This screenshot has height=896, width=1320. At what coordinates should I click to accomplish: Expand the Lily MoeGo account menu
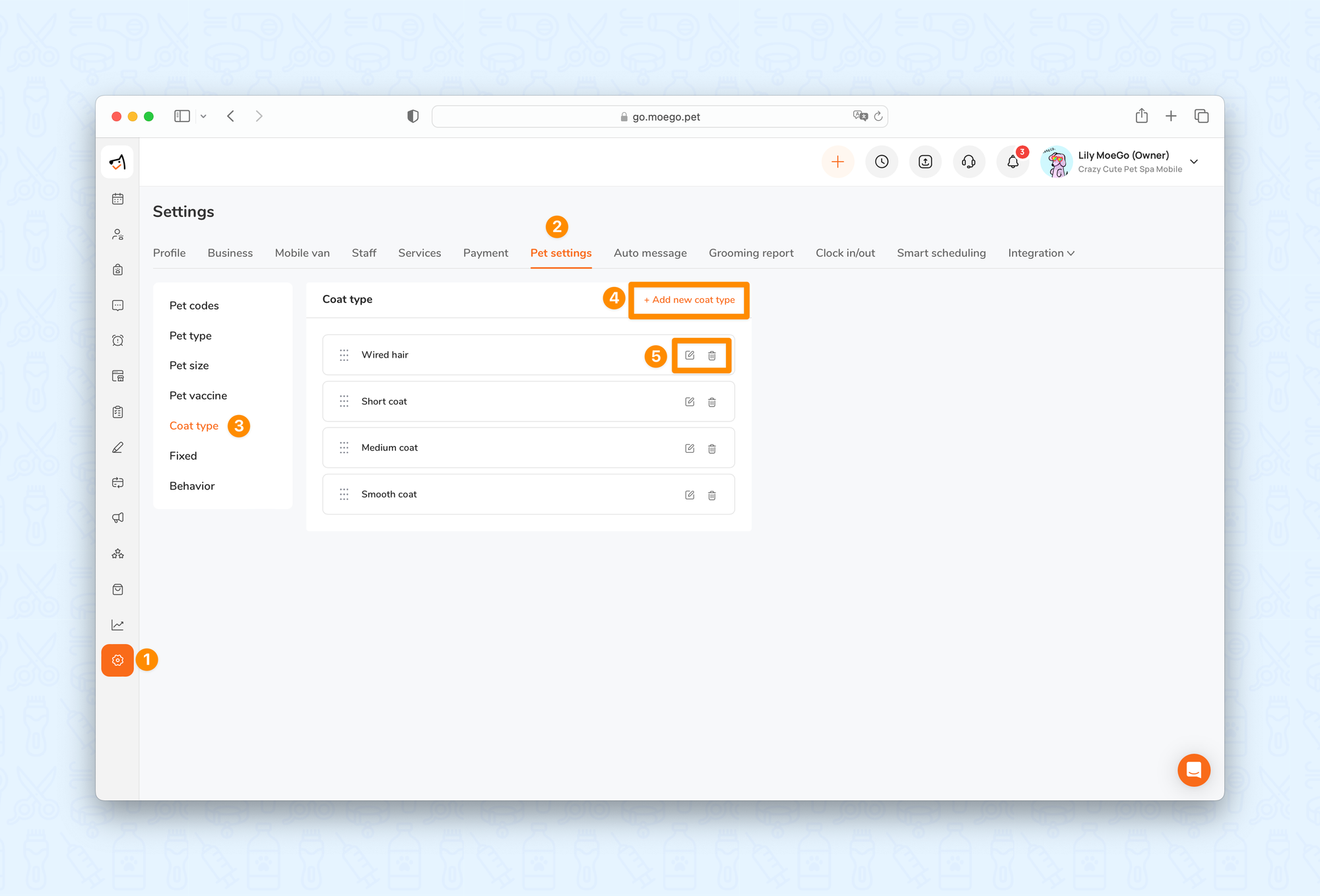pos(1194,162)
